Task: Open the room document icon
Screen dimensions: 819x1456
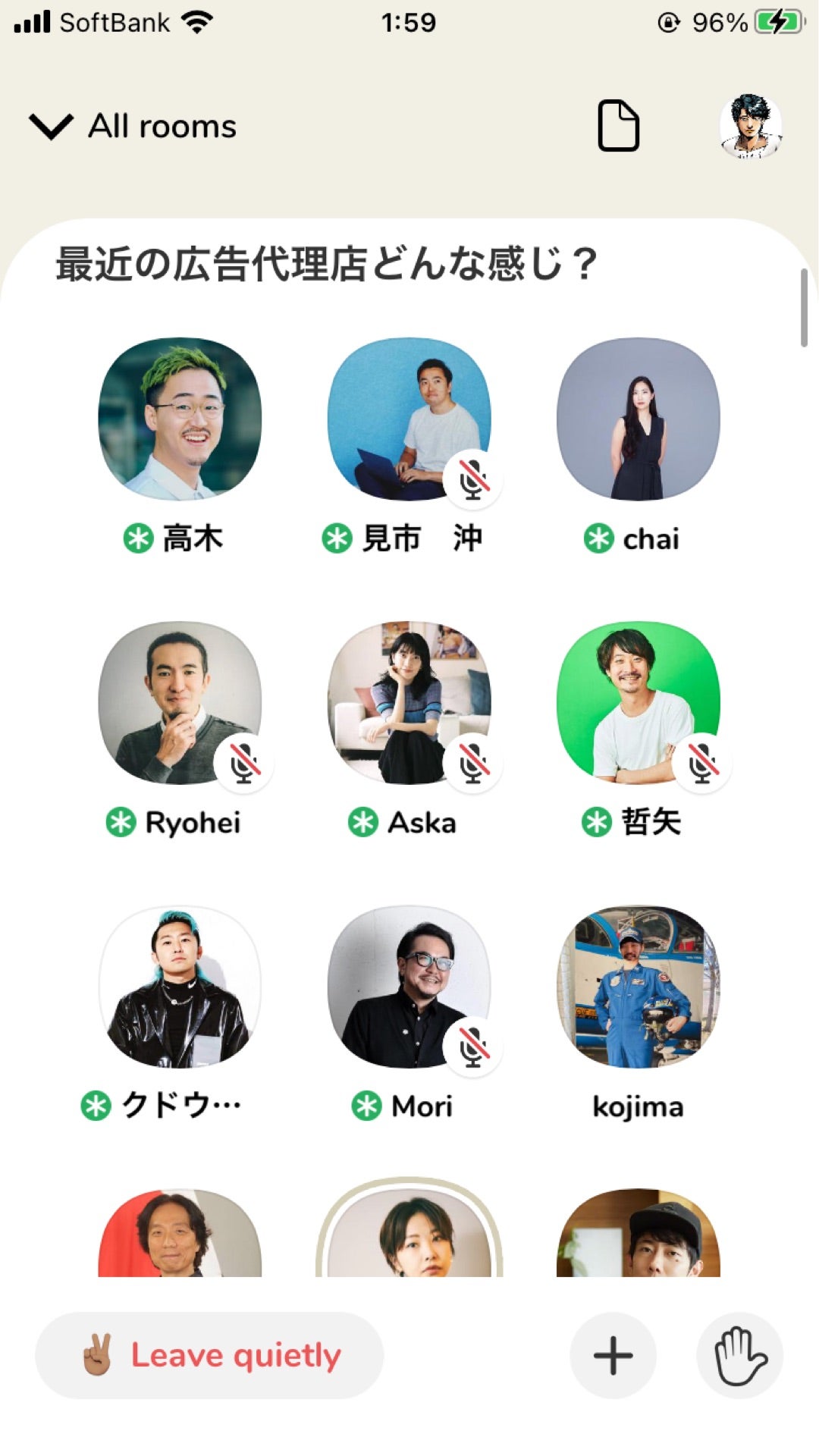Action: click(618, 125)
